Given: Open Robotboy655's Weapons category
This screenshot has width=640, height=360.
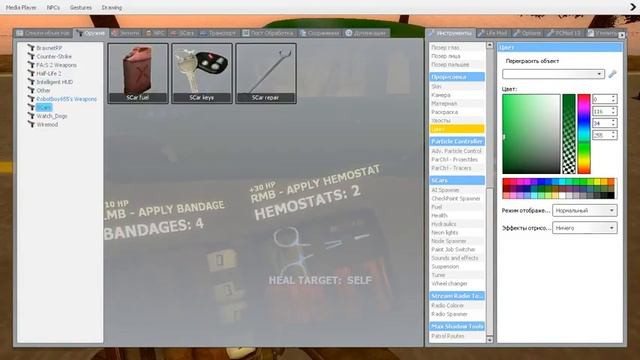Looking at the screenshot, I should pos(67,99).
